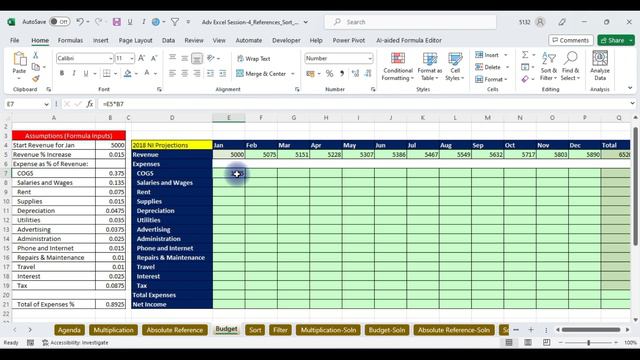Click the Cut scissors icon
Image resolution: width=640 pixels, height=360 pixels.
click(x=36, y=55)
